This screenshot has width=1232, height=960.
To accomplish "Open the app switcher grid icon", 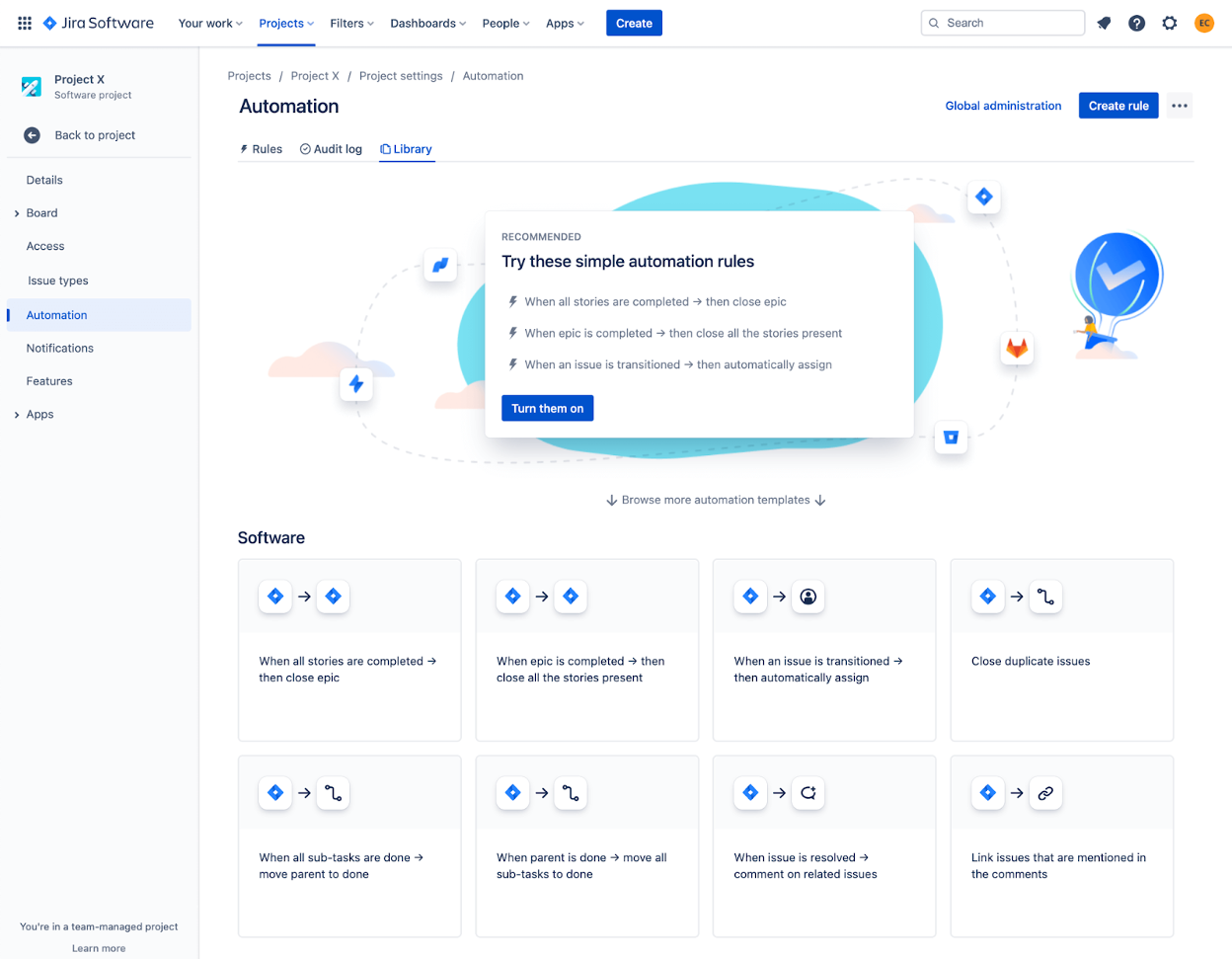I will tap(25, 23).
